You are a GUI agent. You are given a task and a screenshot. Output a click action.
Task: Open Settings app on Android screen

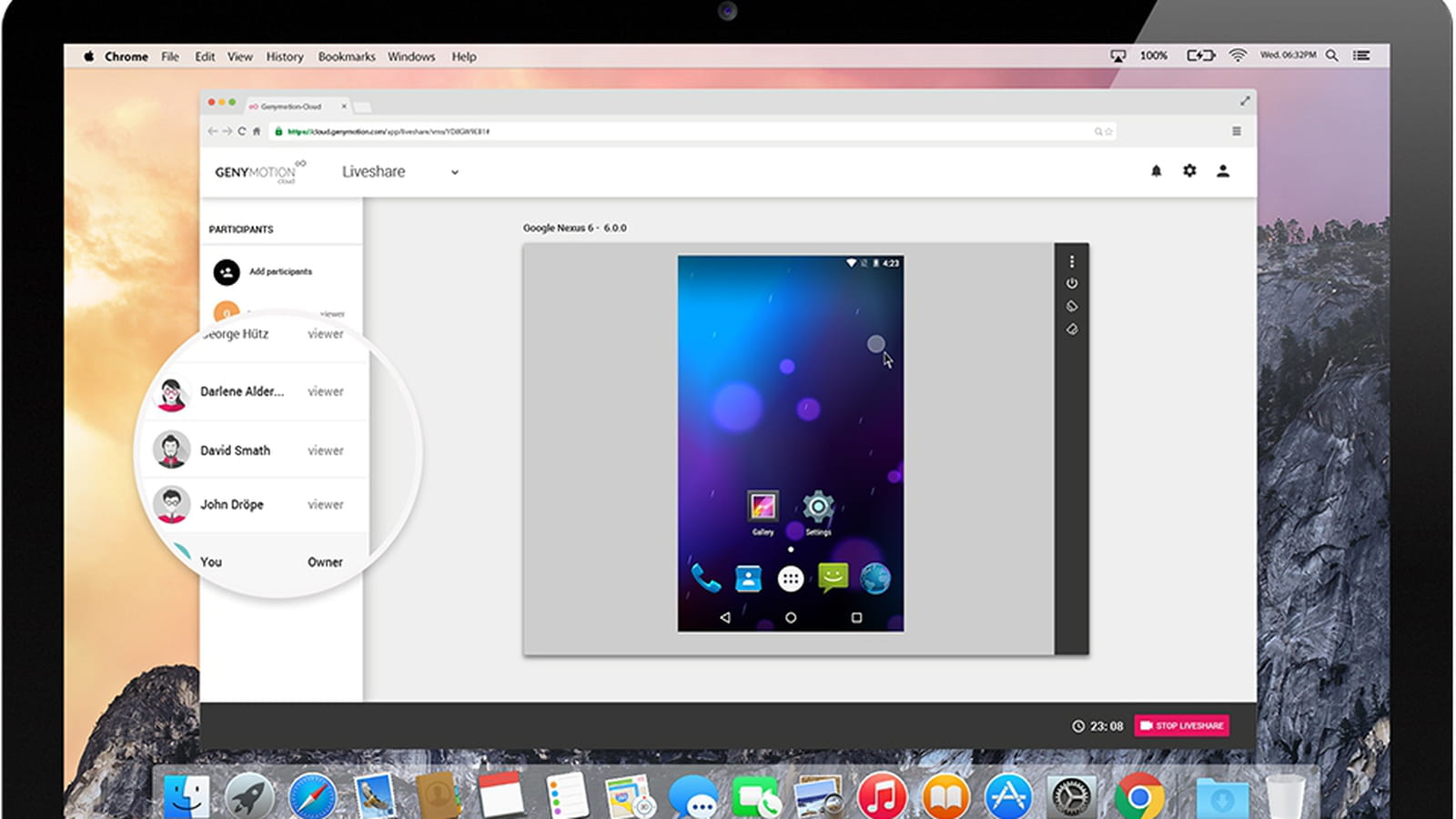818,512
